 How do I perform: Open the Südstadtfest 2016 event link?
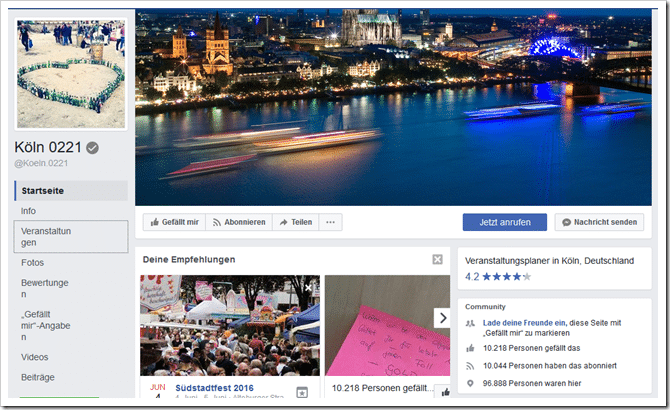(215, 388)
